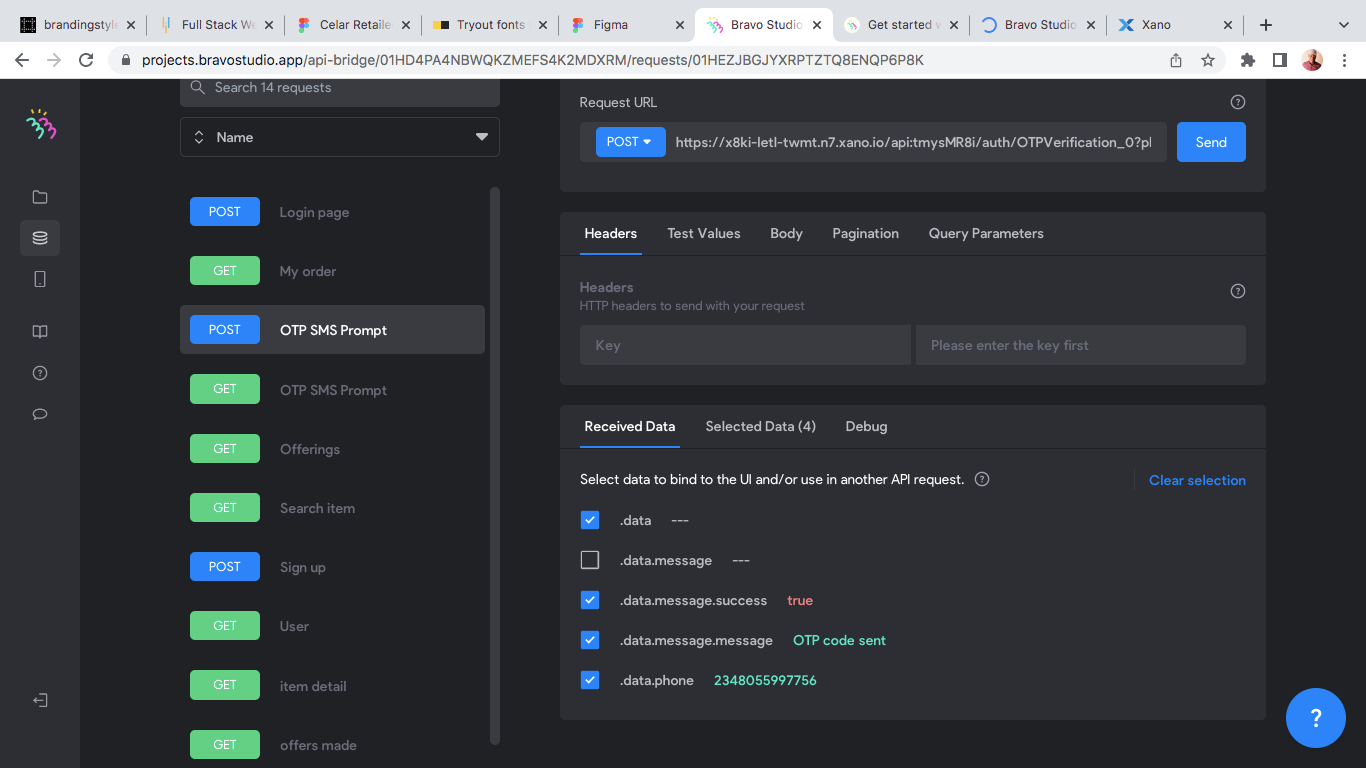Image resolution: width=1366 pixels, height=768 pixels.
Task: Expand the Name sort dropdown
Action: (340, 137)
